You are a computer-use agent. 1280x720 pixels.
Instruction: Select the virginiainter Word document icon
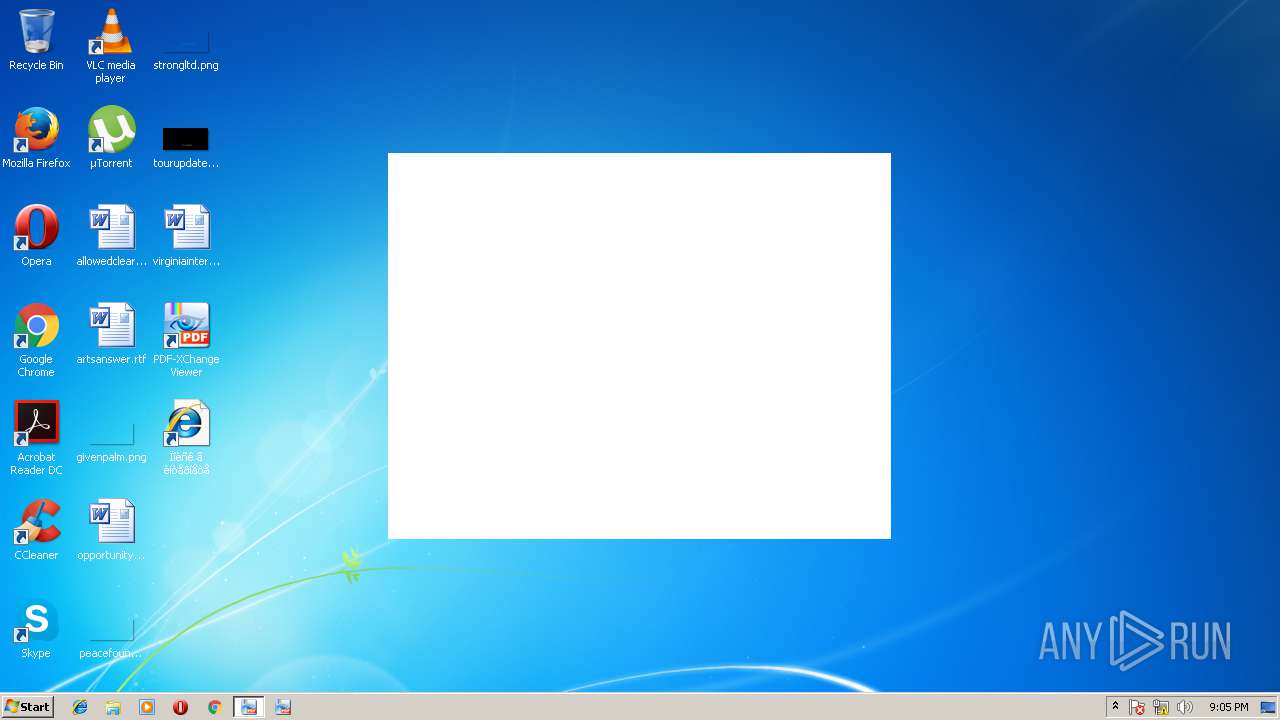[186, 236]
